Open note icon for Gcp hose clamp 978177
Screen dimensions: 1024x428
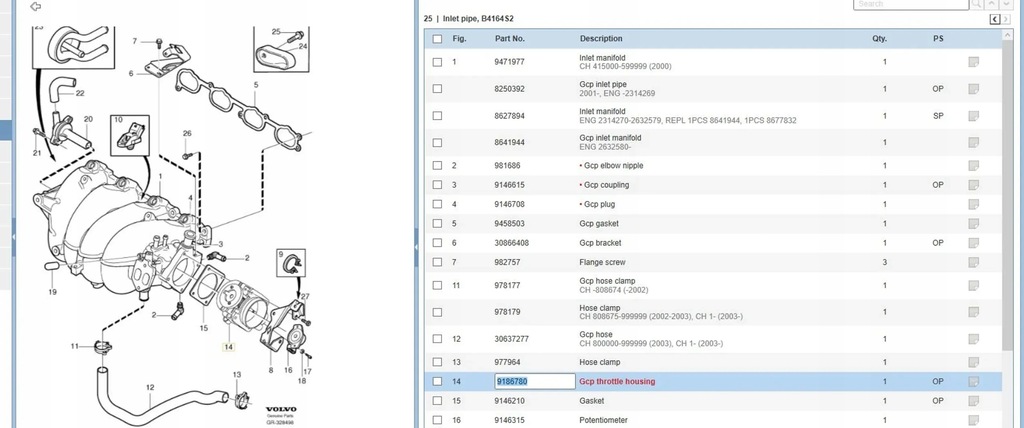point(973,286)
